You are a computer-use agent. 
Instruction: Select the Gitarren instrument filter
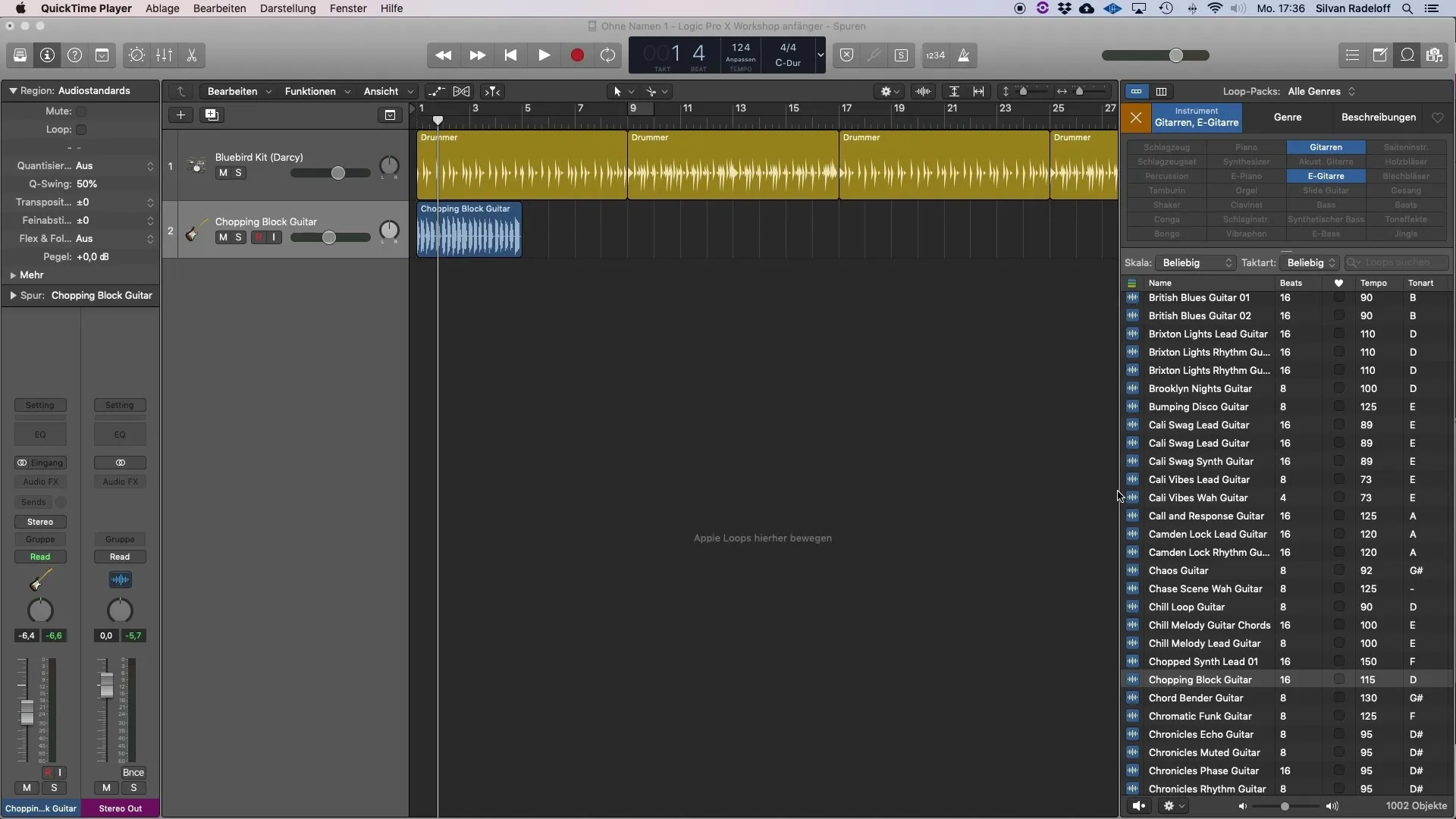tap(1326, 148)
